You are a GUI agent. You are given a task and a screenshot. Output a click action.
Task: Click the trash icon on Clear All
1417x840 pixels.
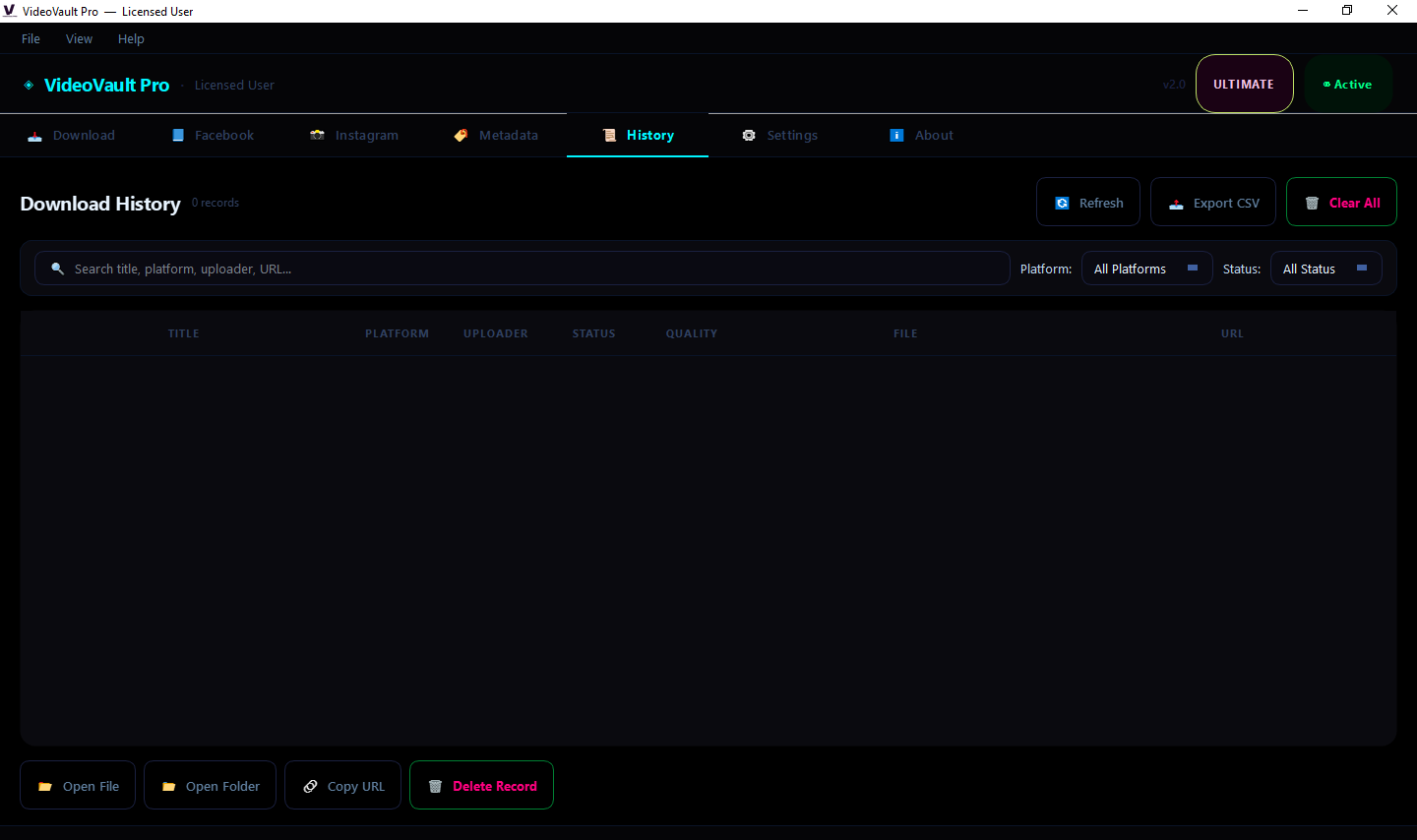click(1312, 204)
